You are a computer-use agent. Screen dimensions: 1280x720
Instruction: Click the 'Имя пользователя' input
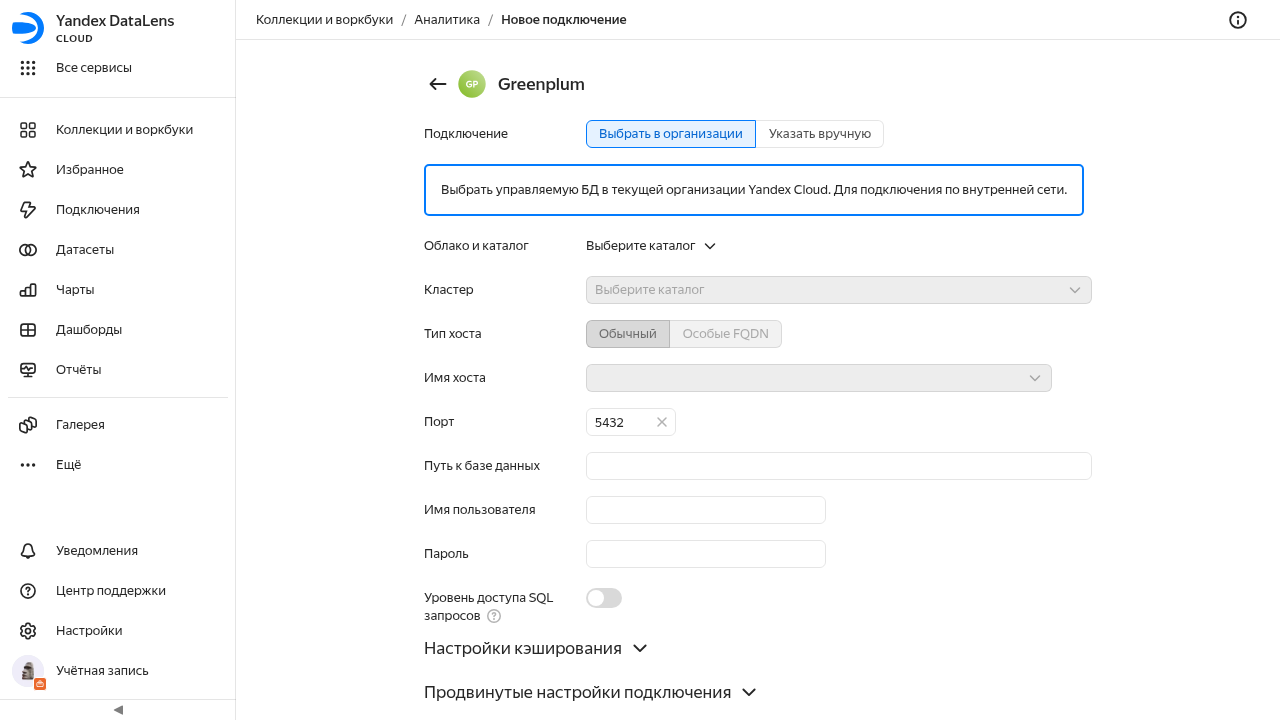[x=706, y=510]
